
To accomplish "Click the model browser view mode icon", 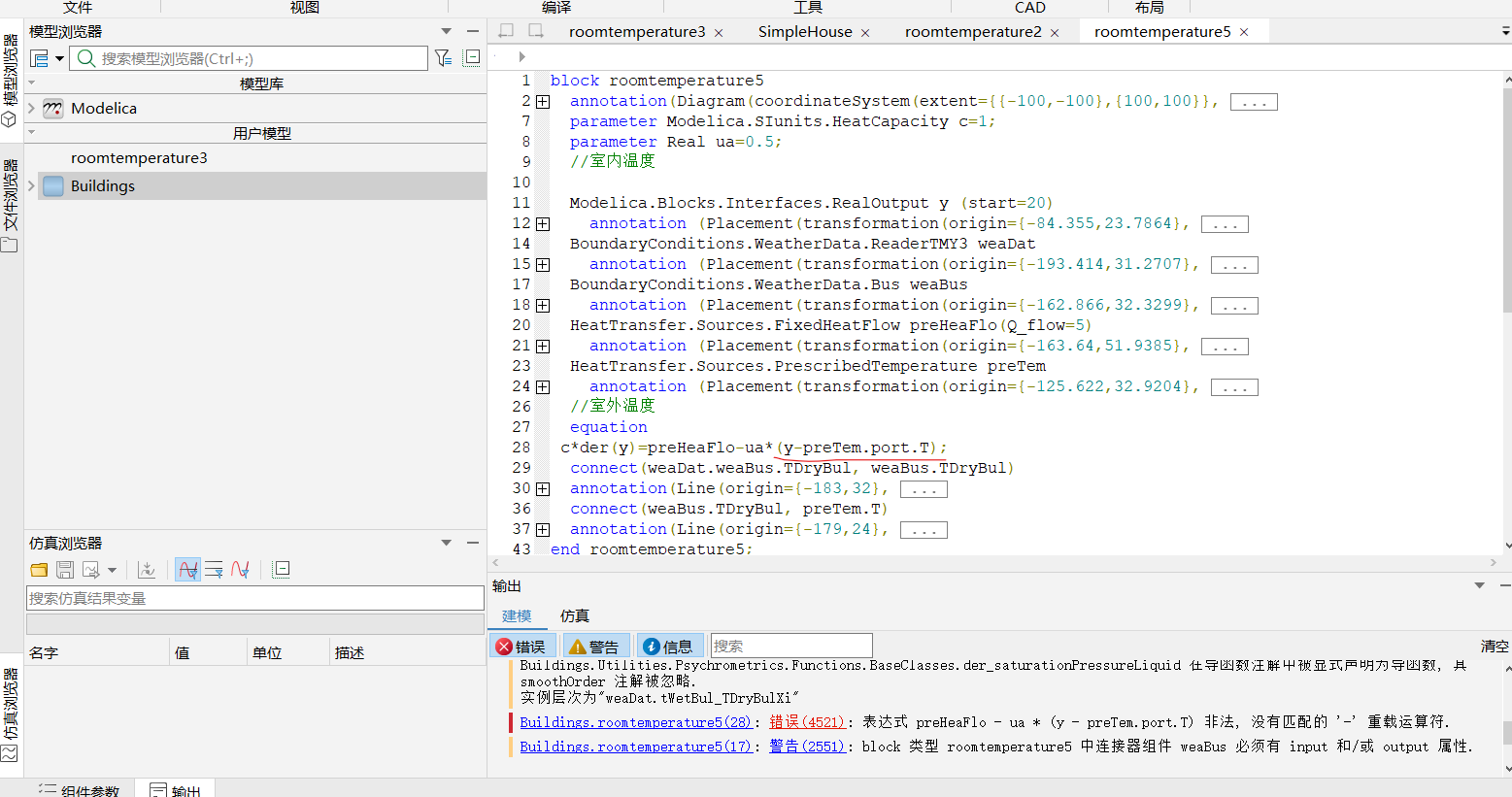I will coord(40,58).
